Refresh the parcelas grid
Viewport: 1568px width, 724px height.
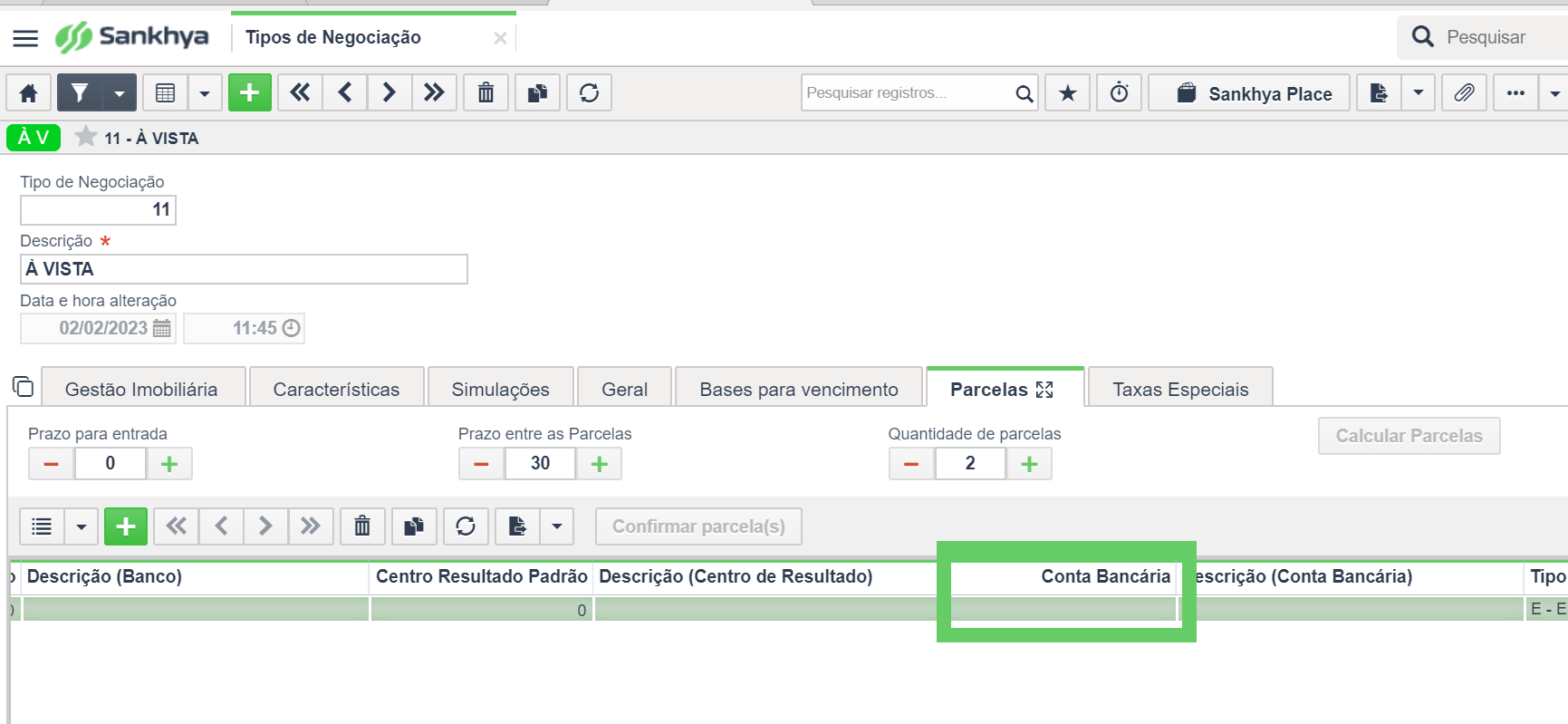click(466, 526)
